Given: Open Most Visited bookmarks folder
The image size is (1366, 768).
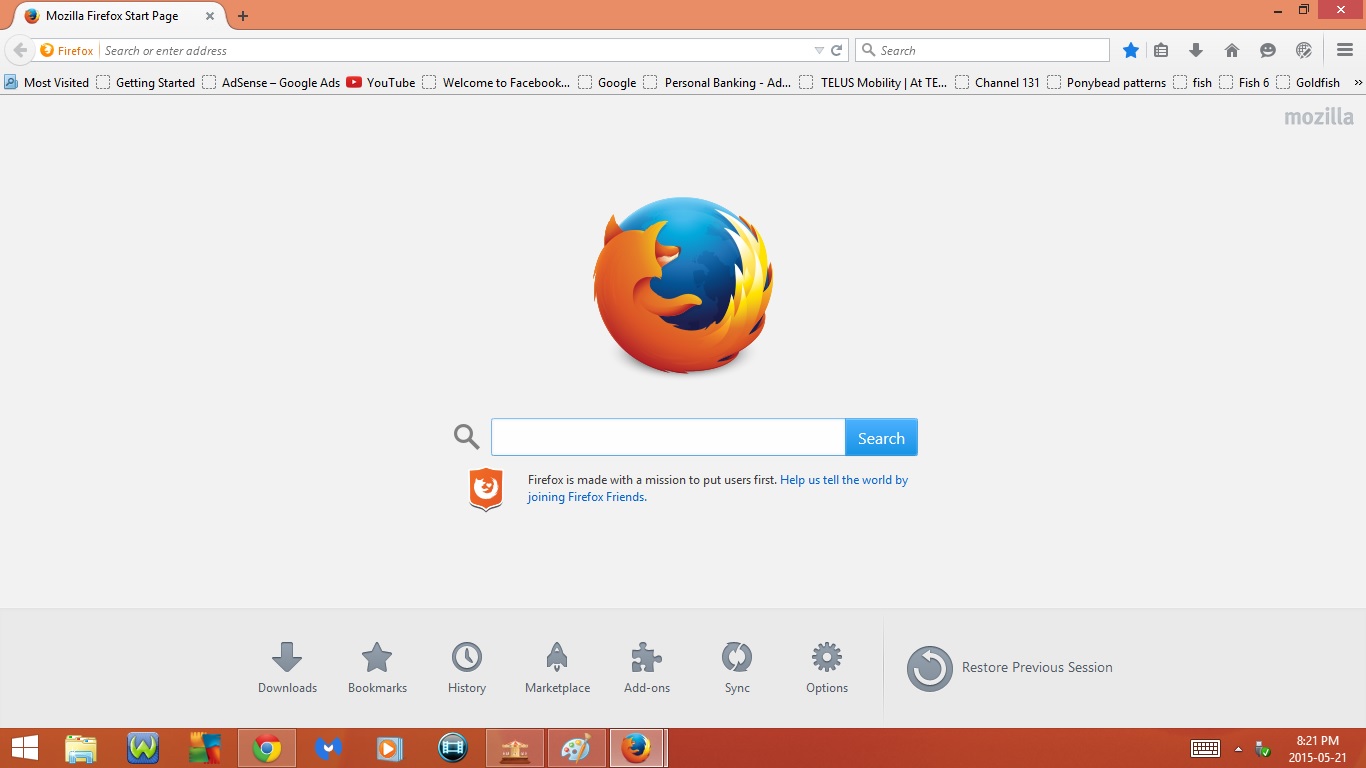Looking at the screenshot, I should (x=46, y=82).
